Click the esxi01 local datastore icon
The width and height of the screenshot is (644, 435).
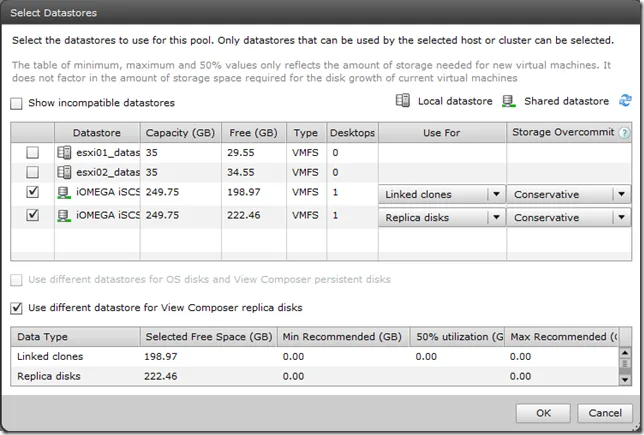click(64, 152)
